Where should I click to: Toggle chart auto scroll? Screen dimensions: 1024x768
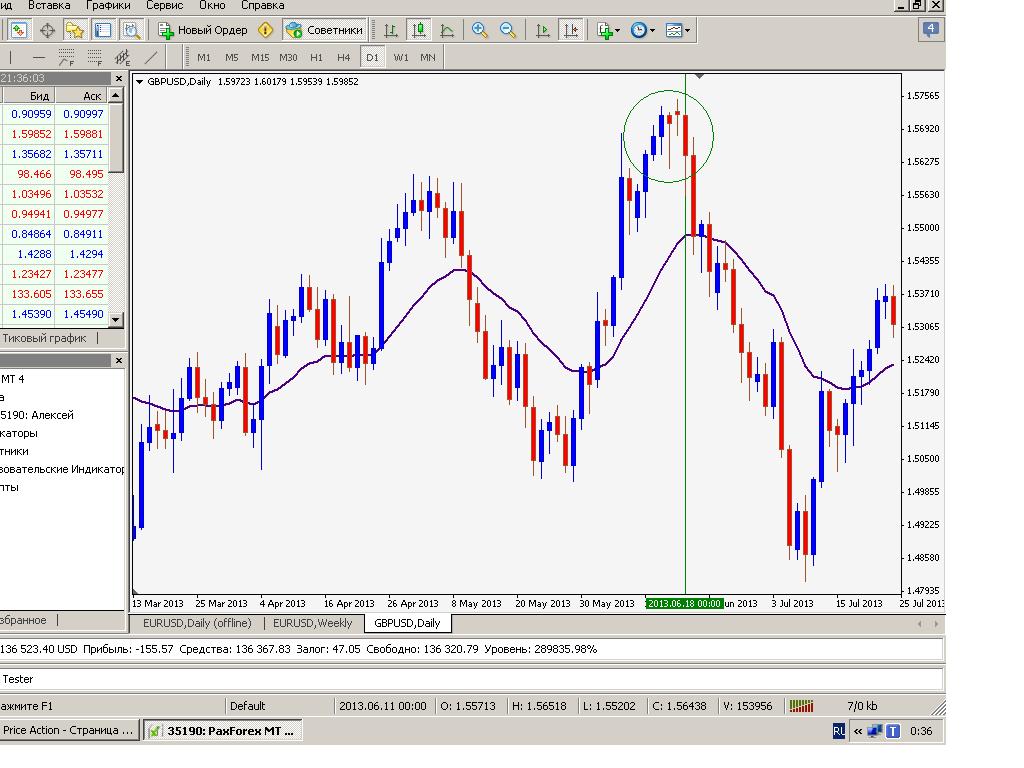pyautogui.click(x=542, y=30)
